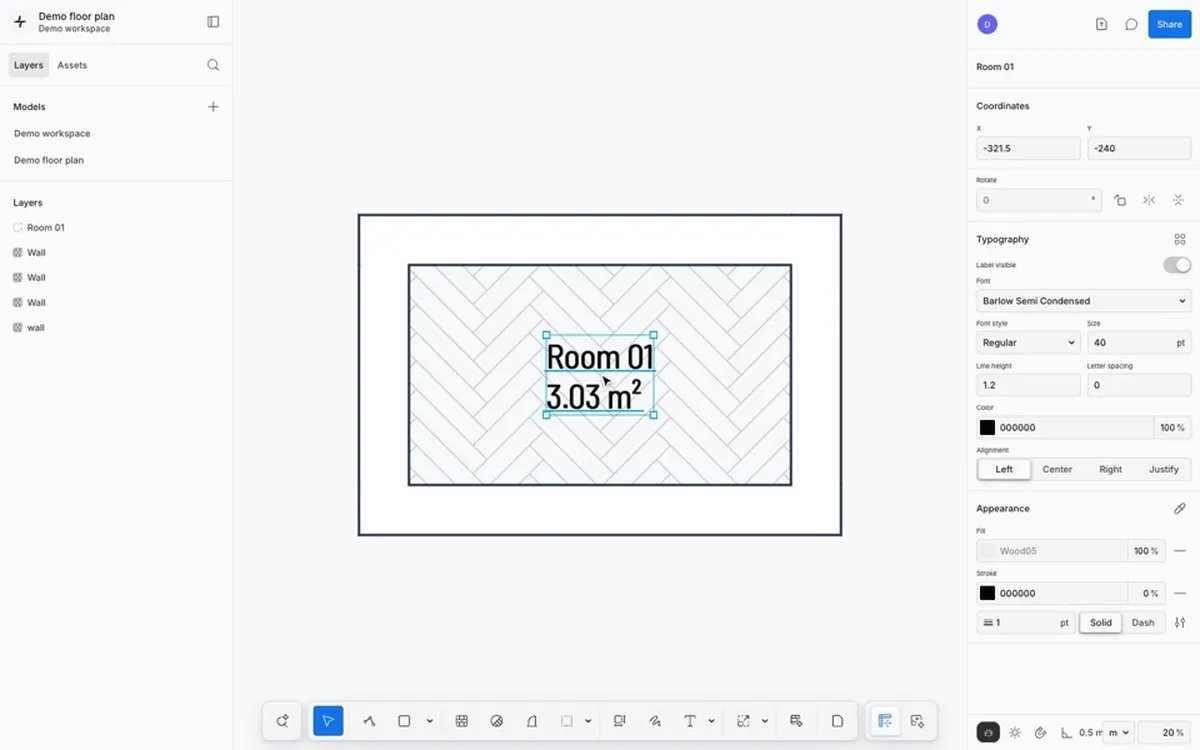The image size is (1200, 750).
Task: Set text alignment to Justify
Action: tap(1164, 469)
